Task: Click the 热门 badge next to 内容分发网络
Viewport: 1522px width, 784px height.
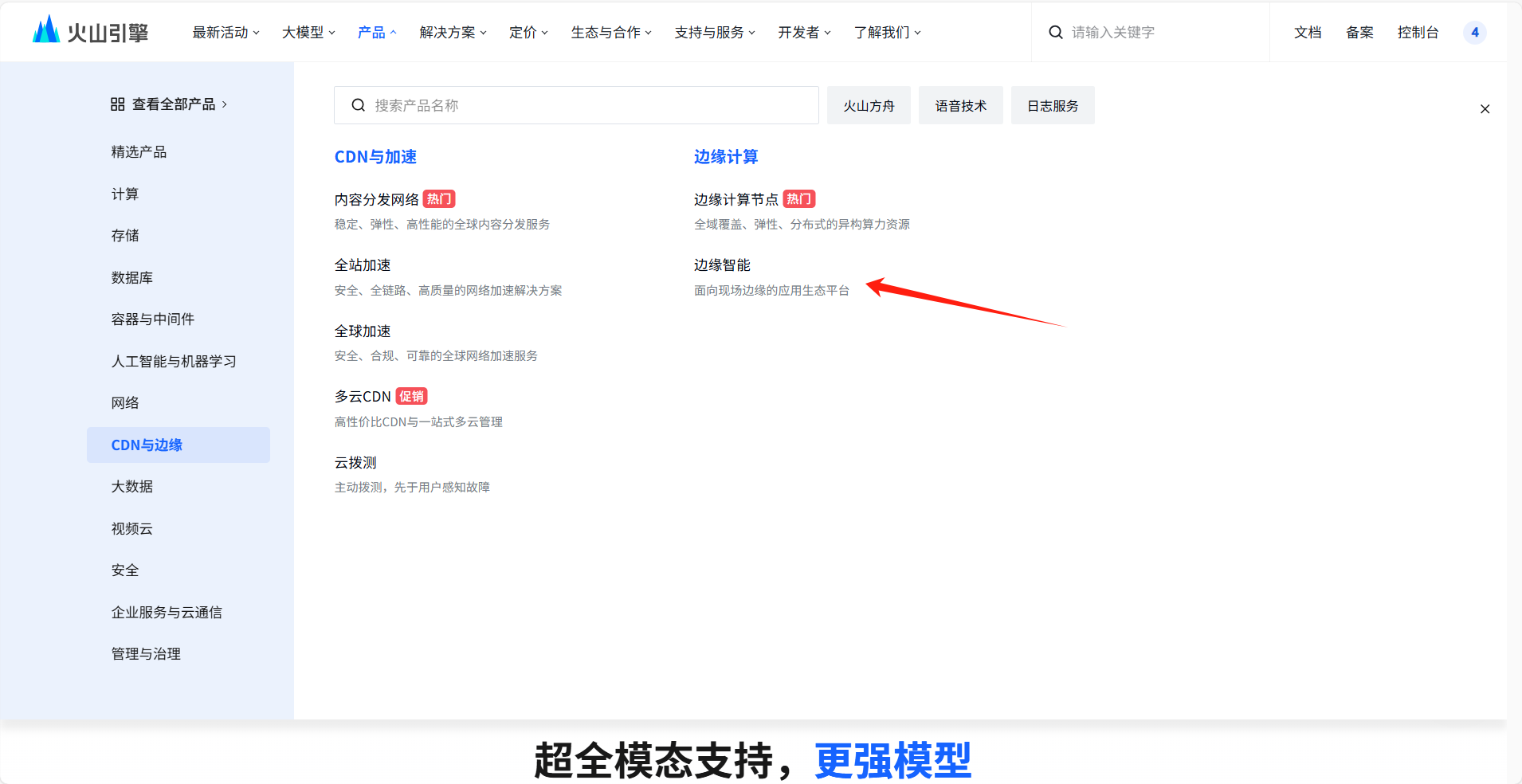Action: pyautogui.click(x=439, y=198)
